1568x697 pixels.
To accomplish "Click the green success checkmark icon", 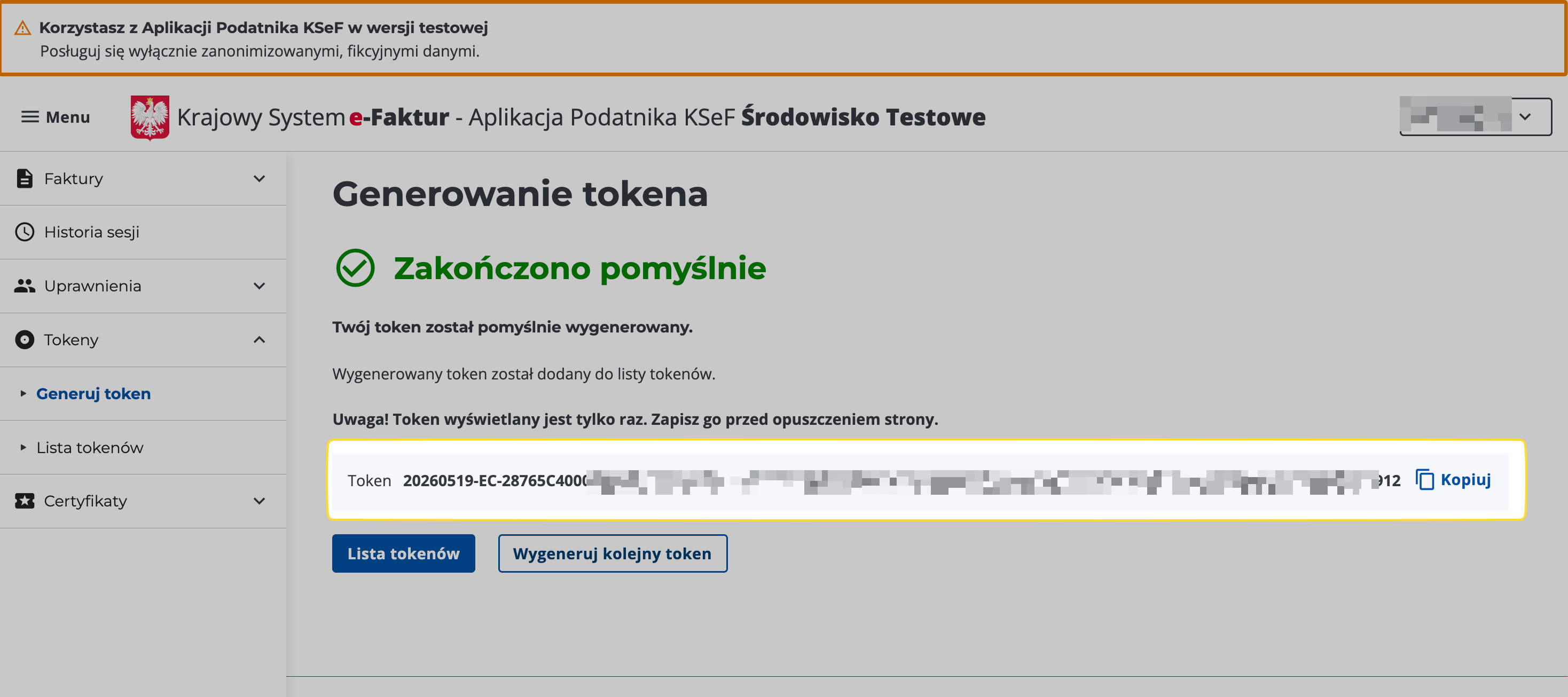I will click(x=355, y=267).
